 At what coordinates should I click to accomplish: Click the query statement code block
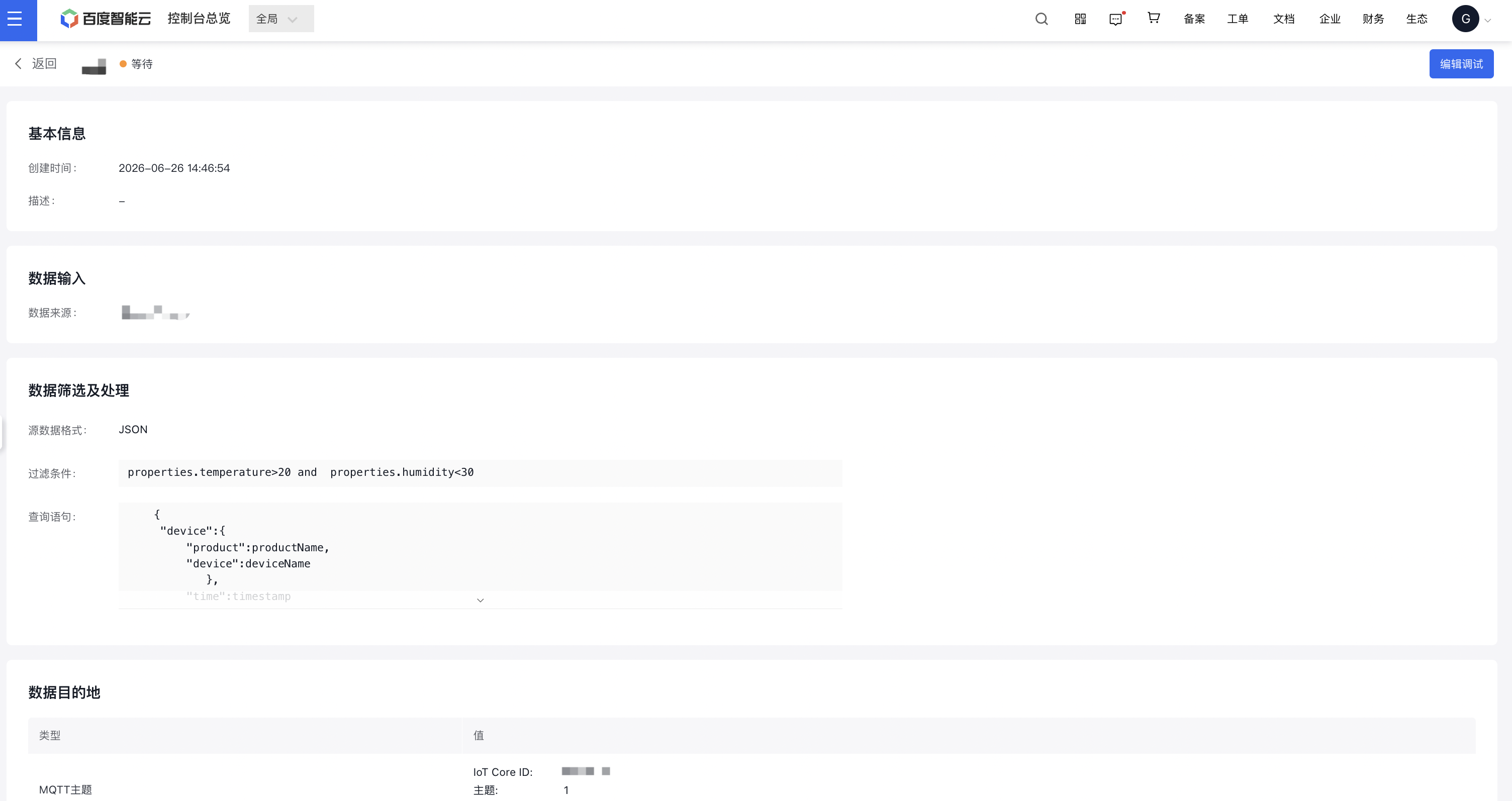[x=480, y=555]
